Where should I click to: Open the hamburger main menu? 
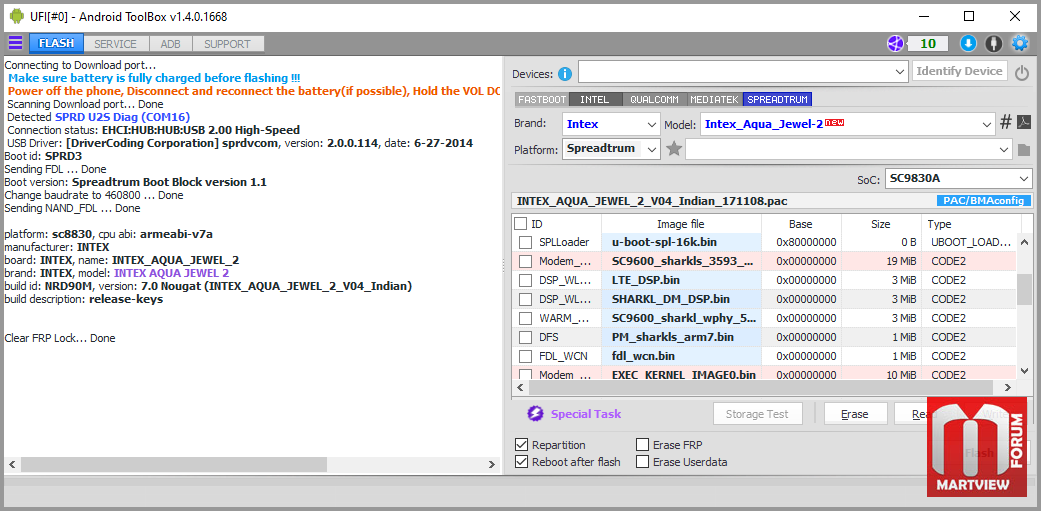coord(15,44)
